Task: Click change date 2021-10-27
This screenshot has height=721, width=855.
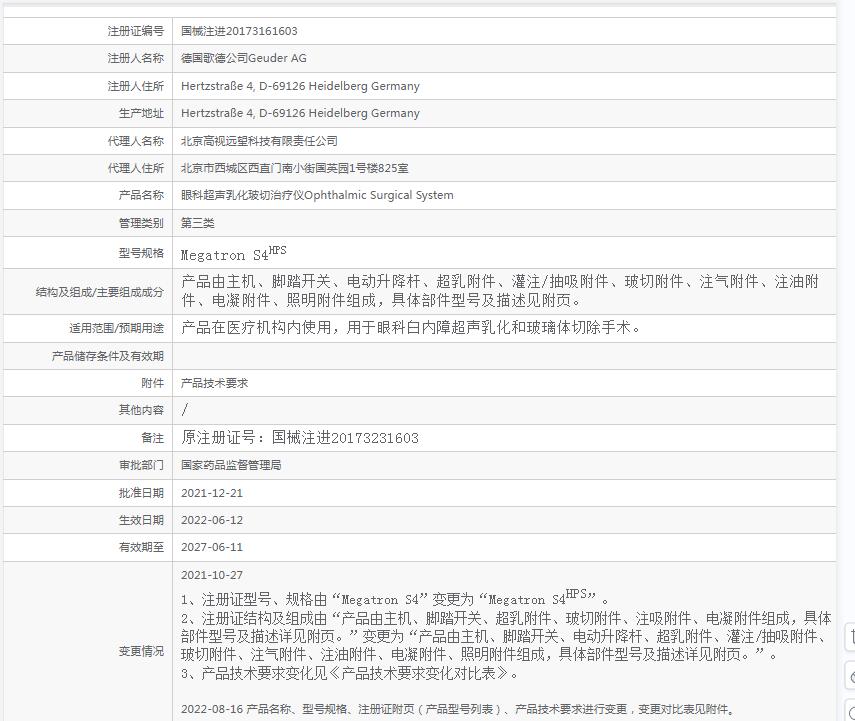Action: tap(212, 575)
